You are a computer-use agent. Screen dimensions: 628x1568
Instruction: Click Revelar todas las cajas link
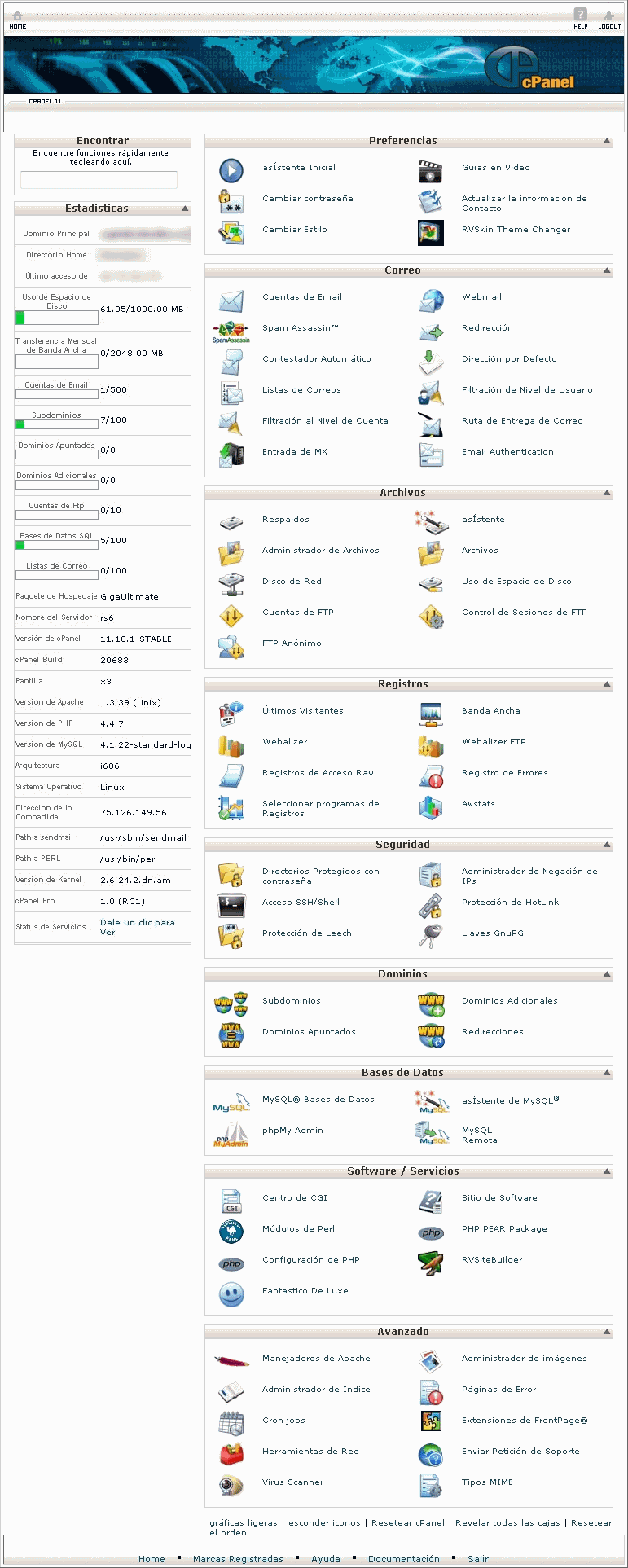click(x=508, y=1522)
